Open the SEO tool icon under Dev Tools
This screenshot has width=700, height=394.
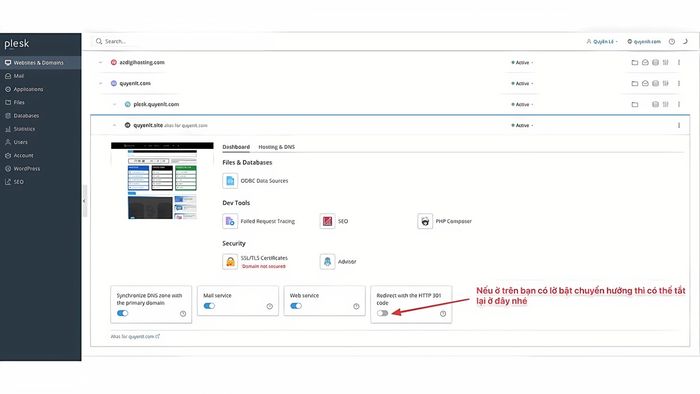point(327,221)
